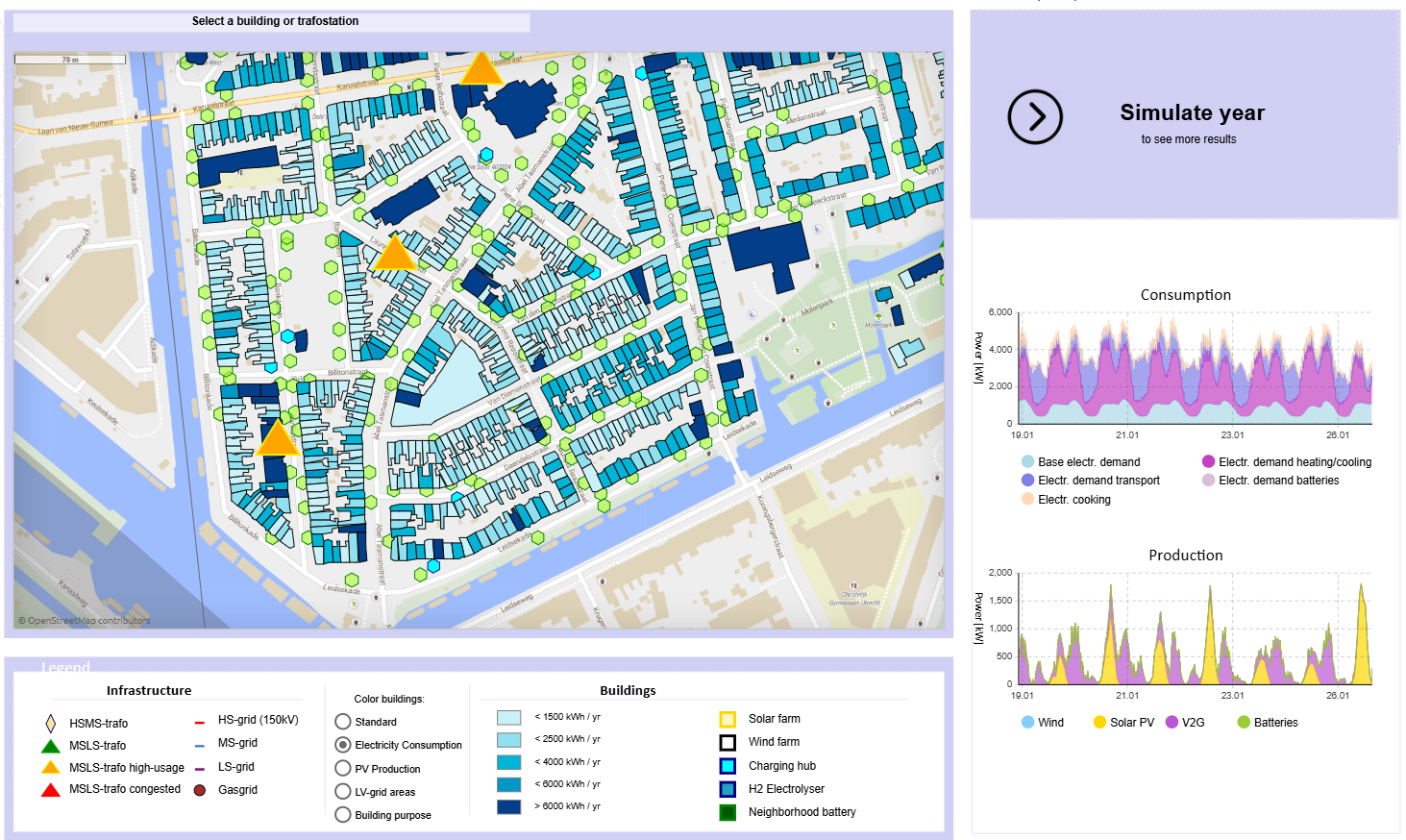
Task: Click the Simulate year heading text
Action: pyautogui.click(x=1192, y=113)
